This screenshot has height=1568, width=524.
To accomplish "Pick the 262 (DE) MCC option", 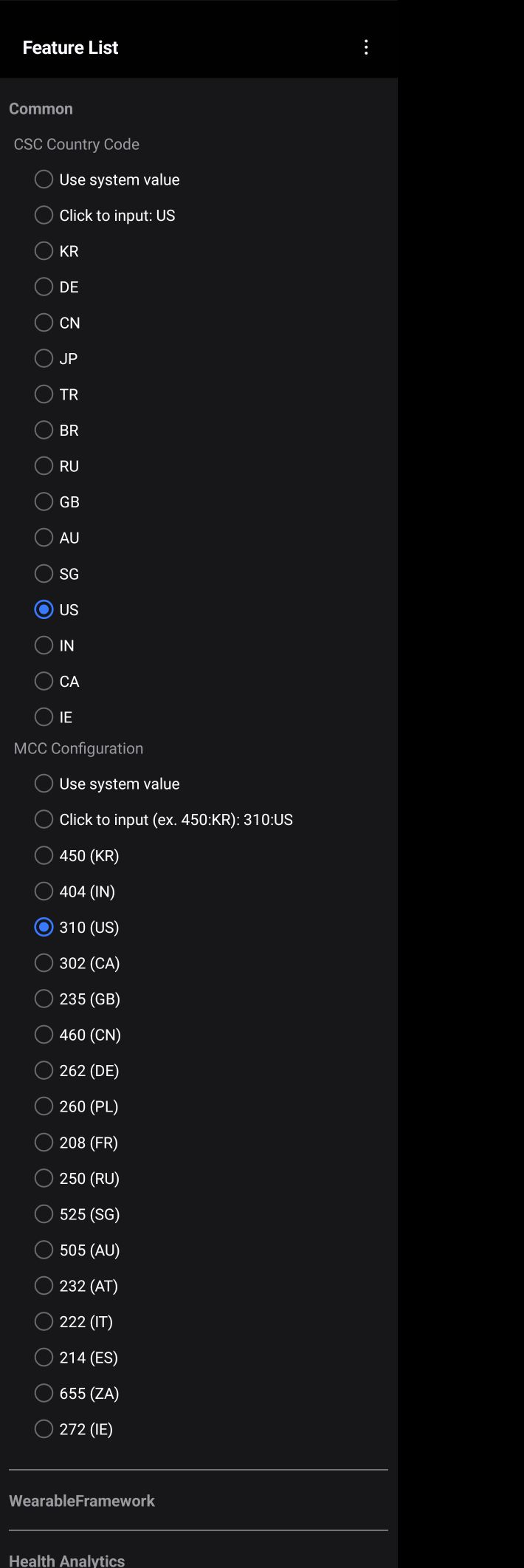I will click(44, 1070).
